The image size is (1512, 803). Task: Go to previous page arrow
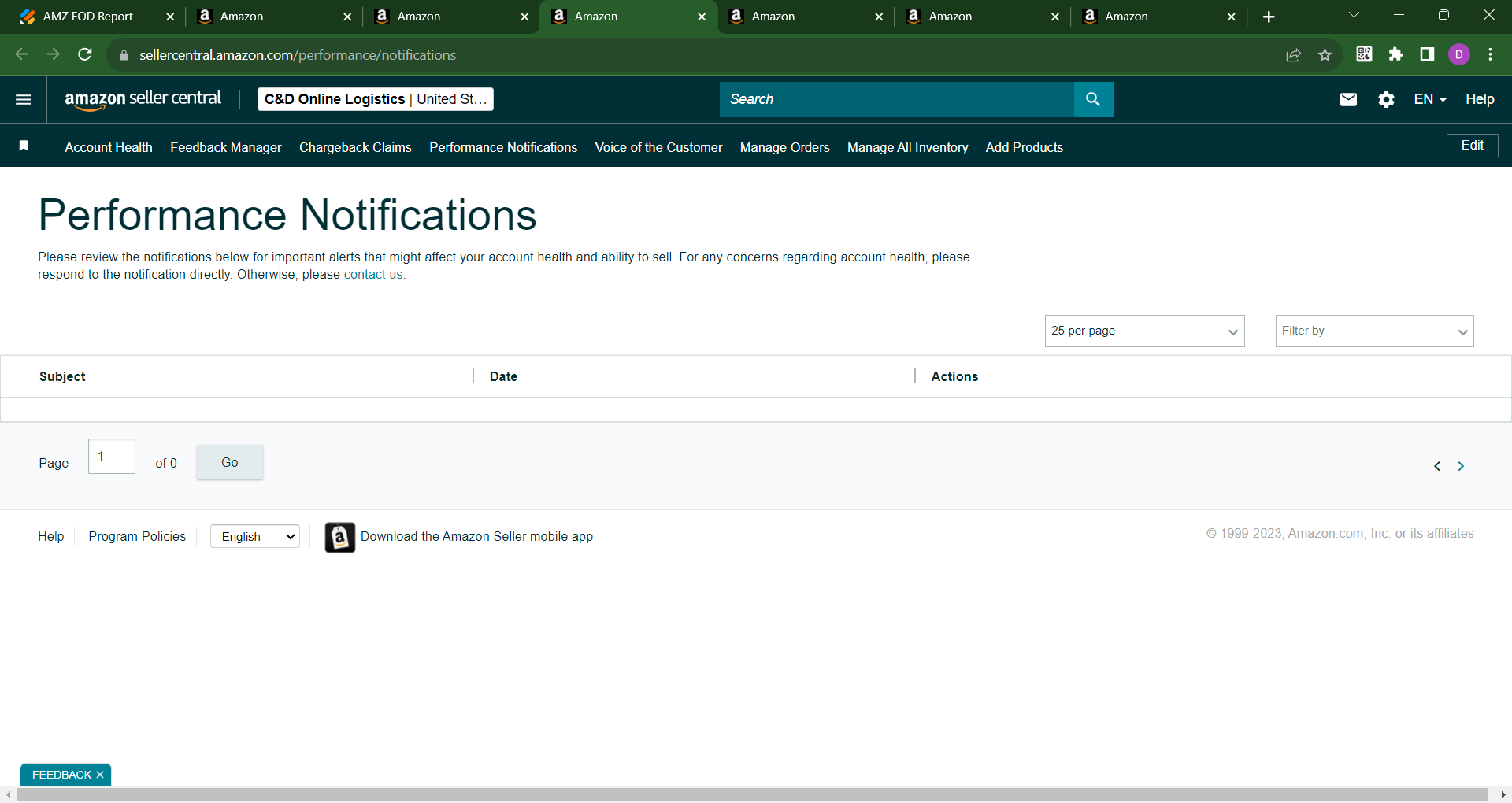pos(1437,466)
